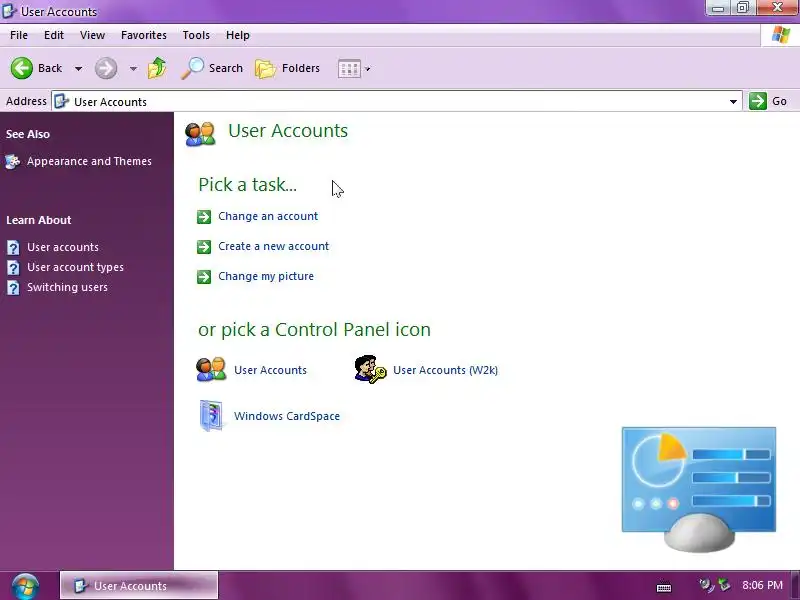
Task: Expand the Address bar dropdown
Action: [733, 102]
